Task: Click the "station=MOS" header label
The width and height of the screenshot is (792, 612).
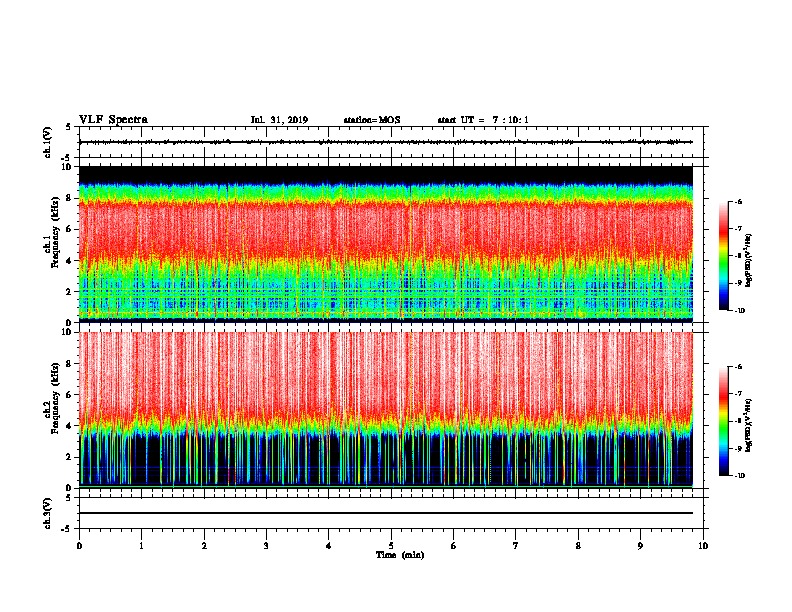Action: point(372,120)
